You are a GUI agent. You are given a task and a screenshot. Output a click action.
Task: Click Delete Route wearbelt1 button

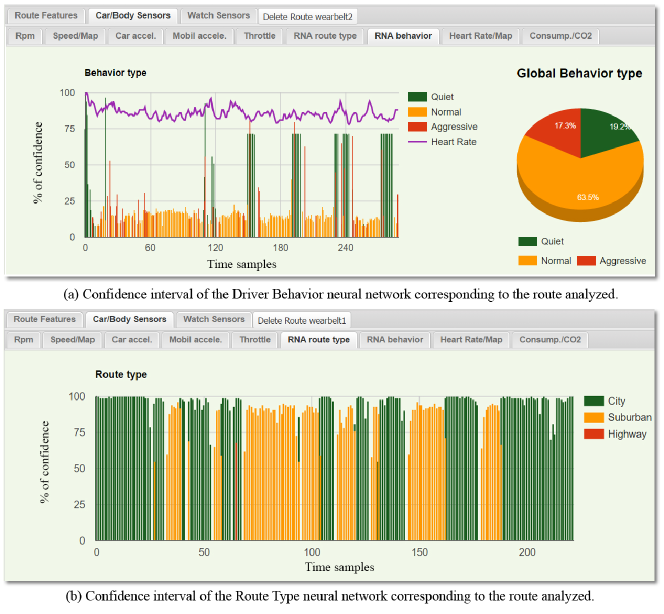pos(302,321)
